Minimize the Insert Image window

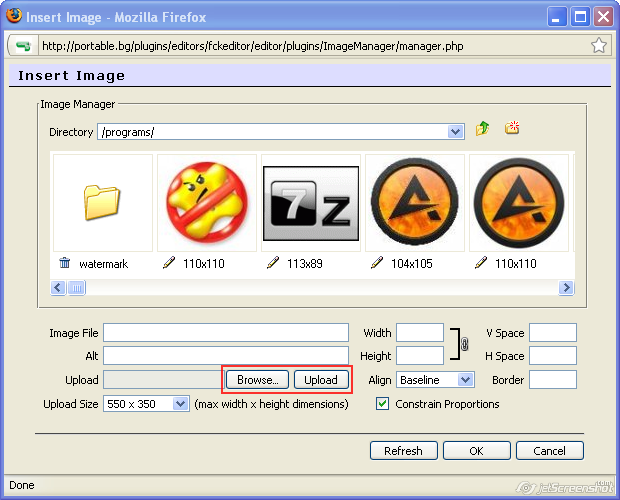click(557, 17)
